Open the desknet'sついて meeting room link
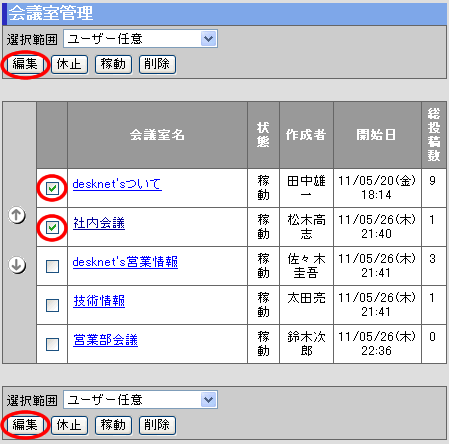Screen dimensions: 449x444 (117, 184)
